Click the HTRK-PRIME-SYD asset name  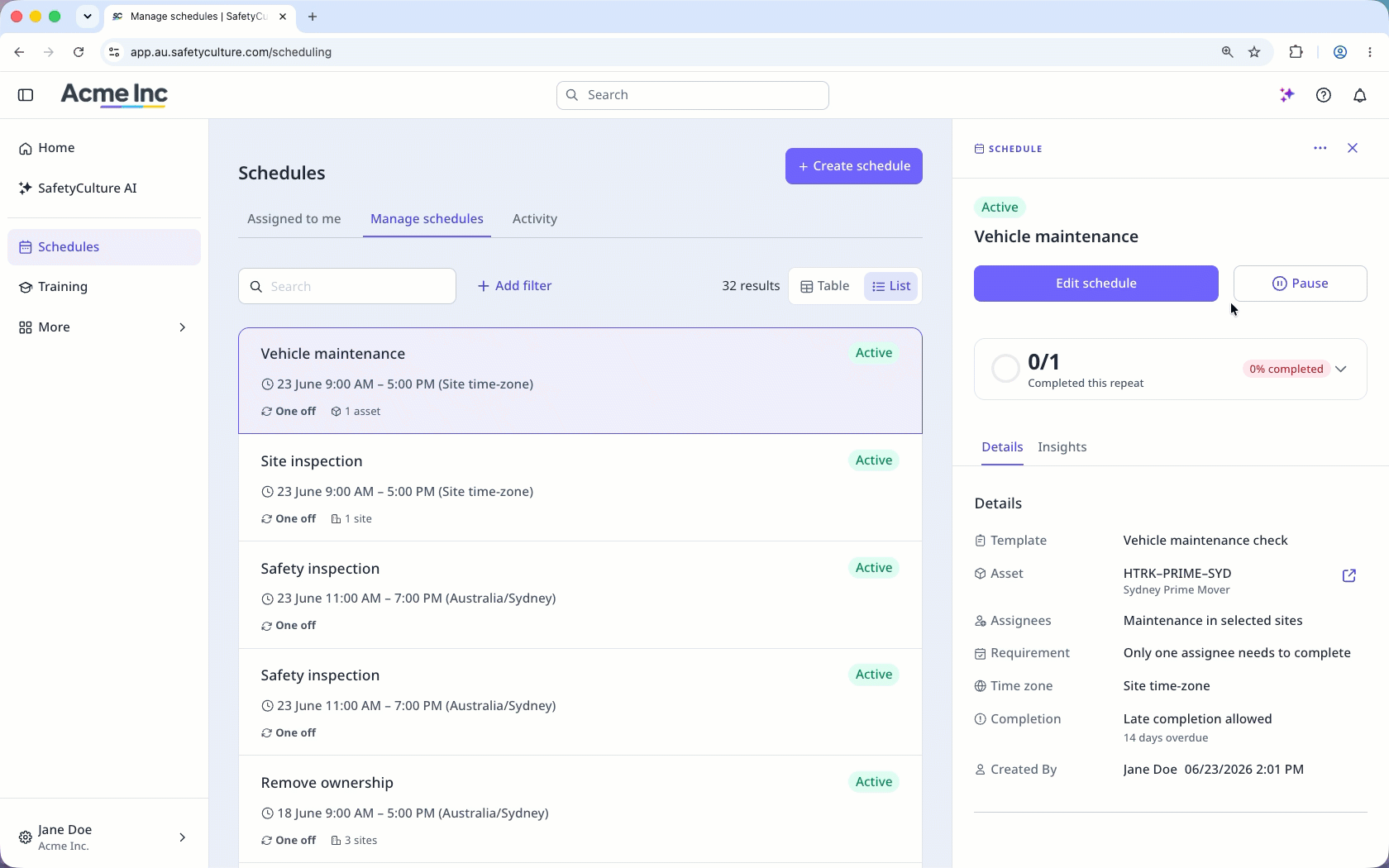coord(1177,573)
